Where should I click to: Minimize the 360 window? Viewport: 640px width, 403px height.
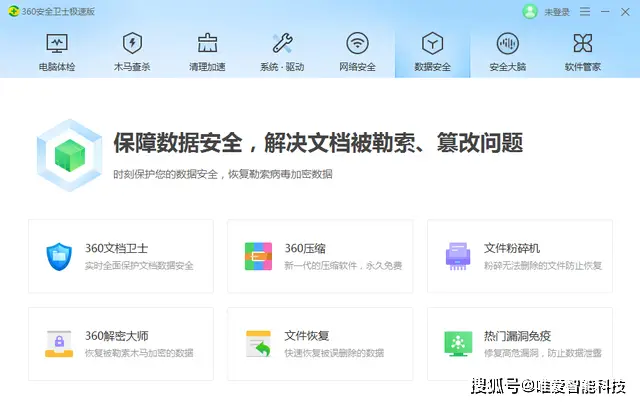[605, 11]
